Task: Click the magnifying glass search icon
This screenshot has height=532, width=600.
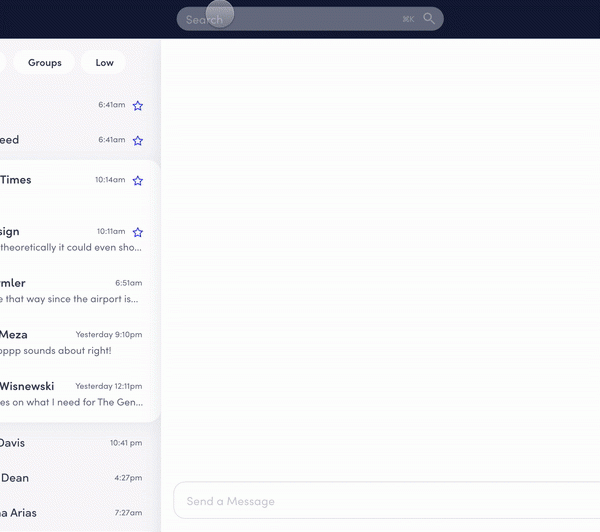Action: tap(429, 19)
